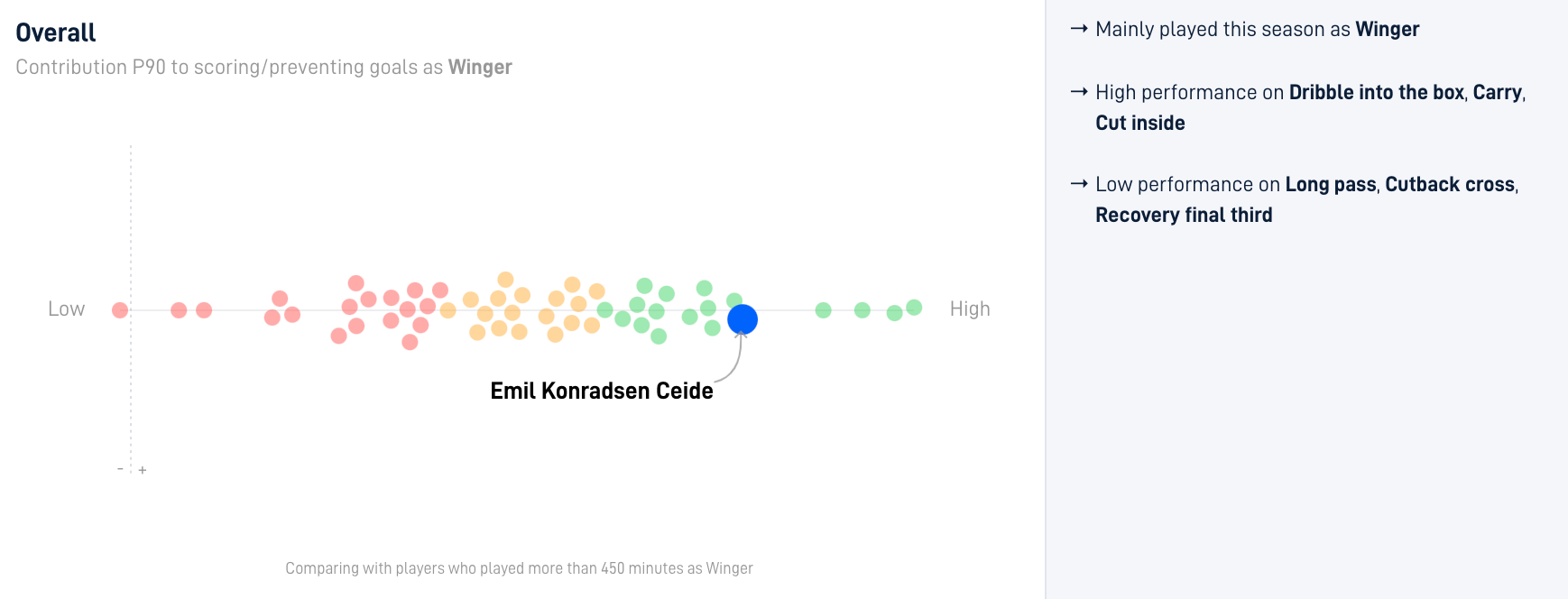Screen dimensions: 1568x599
Task: Click the lowest red dot in the cluster
Action: coord(410,342)
